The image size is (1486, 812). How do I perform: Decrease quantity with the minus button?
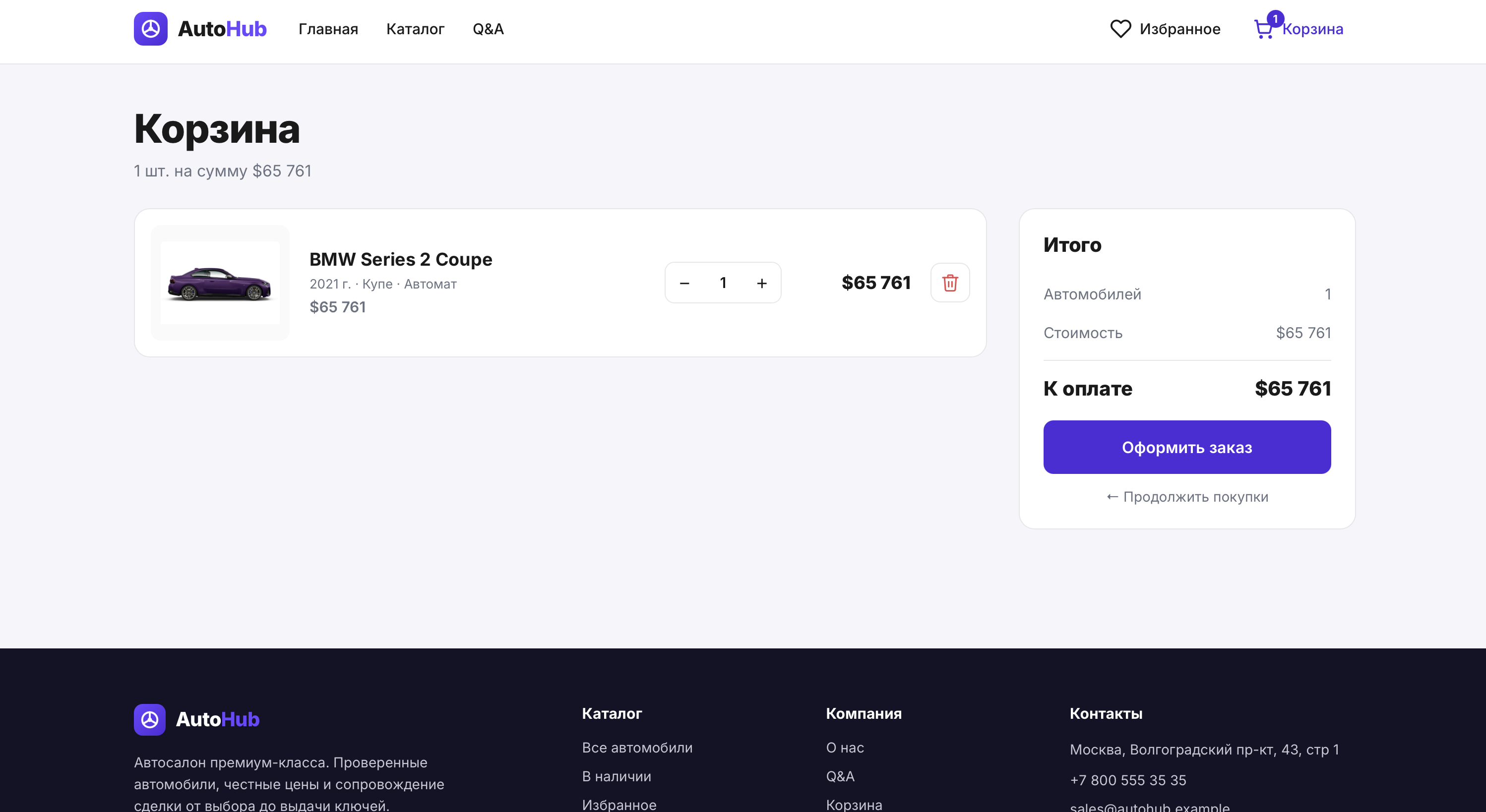coord(685,283)
